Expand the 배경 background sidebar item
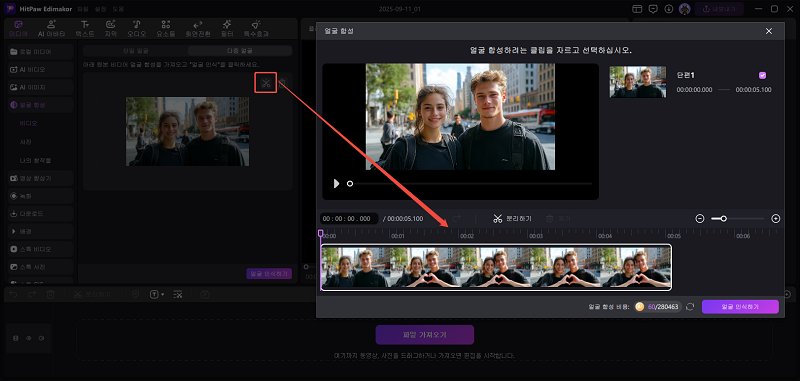Image resolution: width=800 pixels, height=381 pixels. point(41,231)
